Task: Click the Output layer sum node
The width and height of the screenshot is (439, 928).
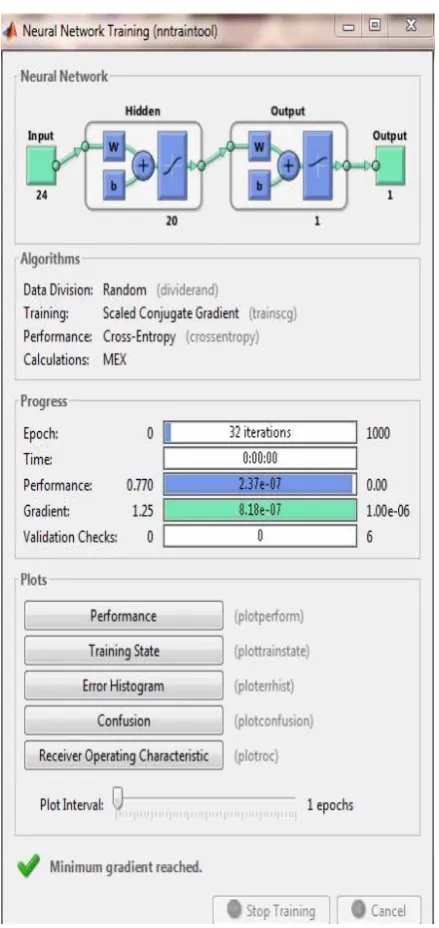Action: coord(289,166)
